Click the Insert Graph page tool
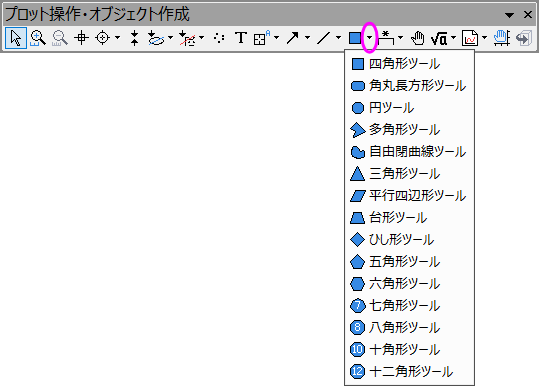 [470, 38]
